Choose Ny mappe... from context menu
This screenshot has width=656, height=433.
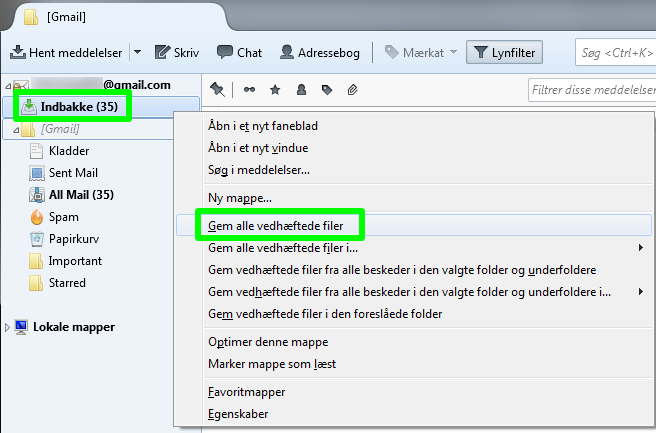click(240, 198)
